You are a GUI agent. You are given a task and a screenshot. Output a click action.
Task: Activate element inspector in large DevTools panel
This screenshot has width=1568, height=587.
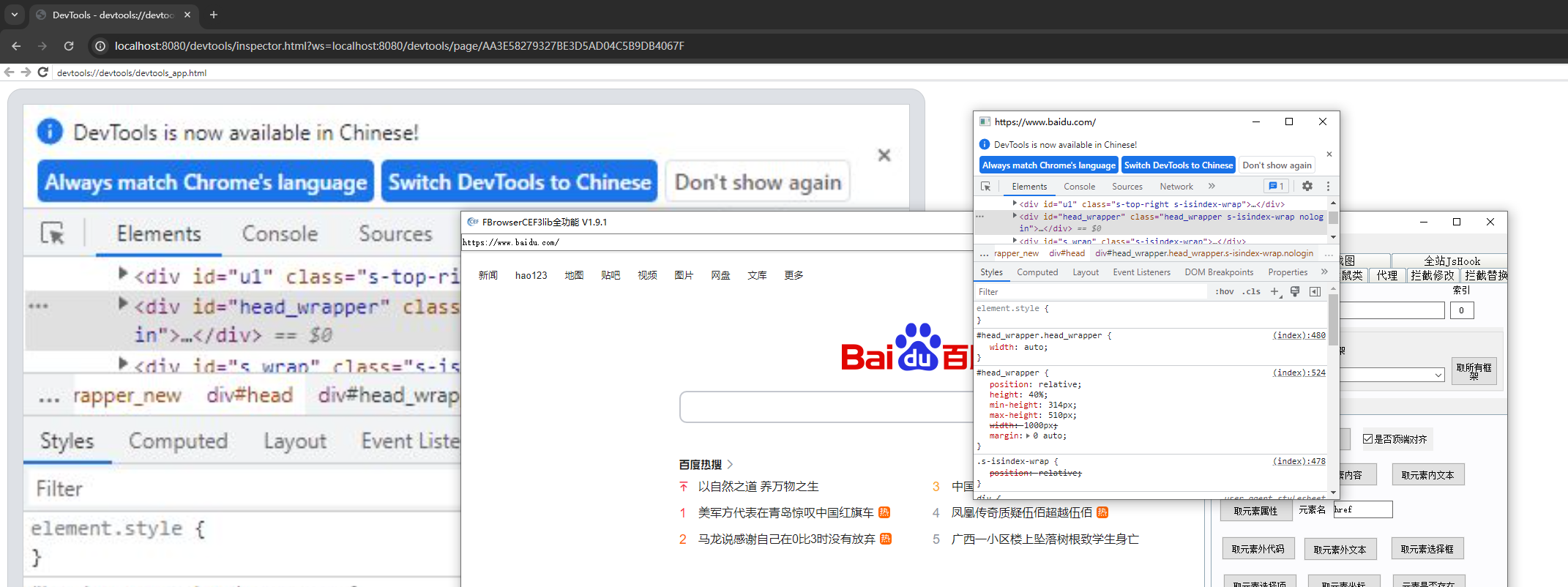coord(53,233)
